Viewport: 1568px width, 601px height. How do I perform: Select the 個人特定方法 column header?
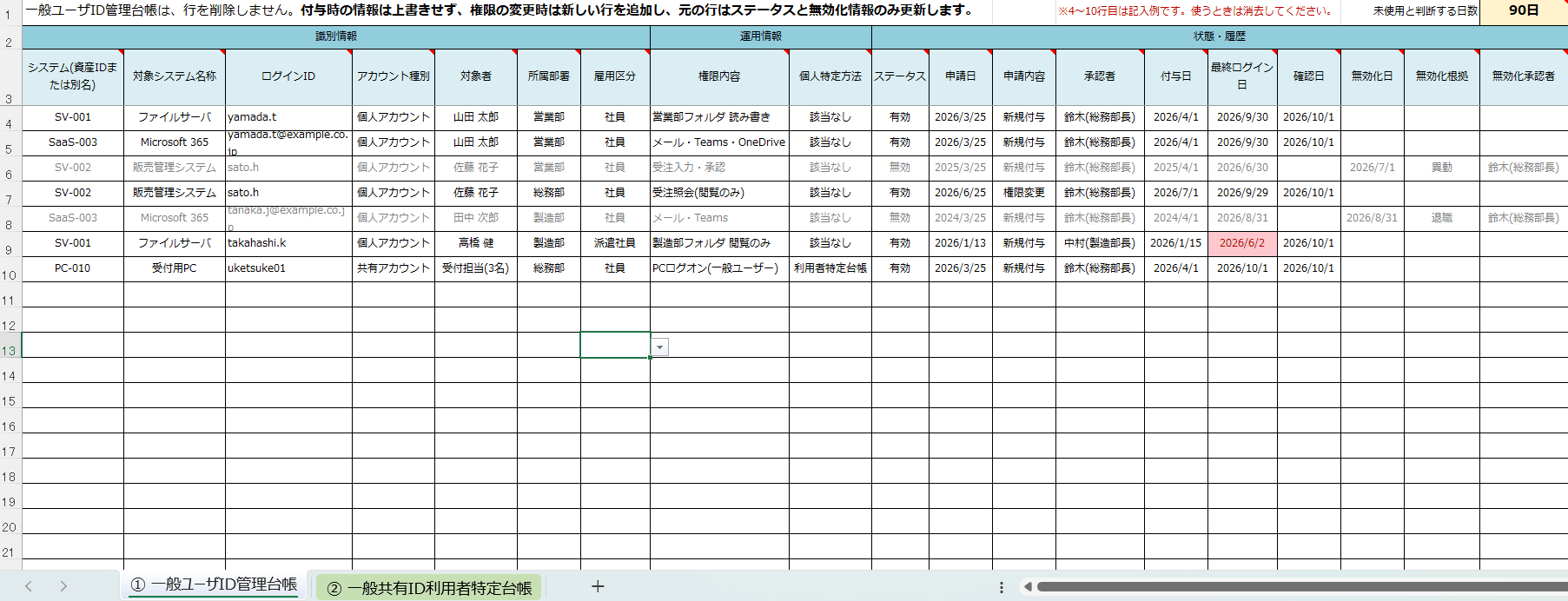[830, 76]
